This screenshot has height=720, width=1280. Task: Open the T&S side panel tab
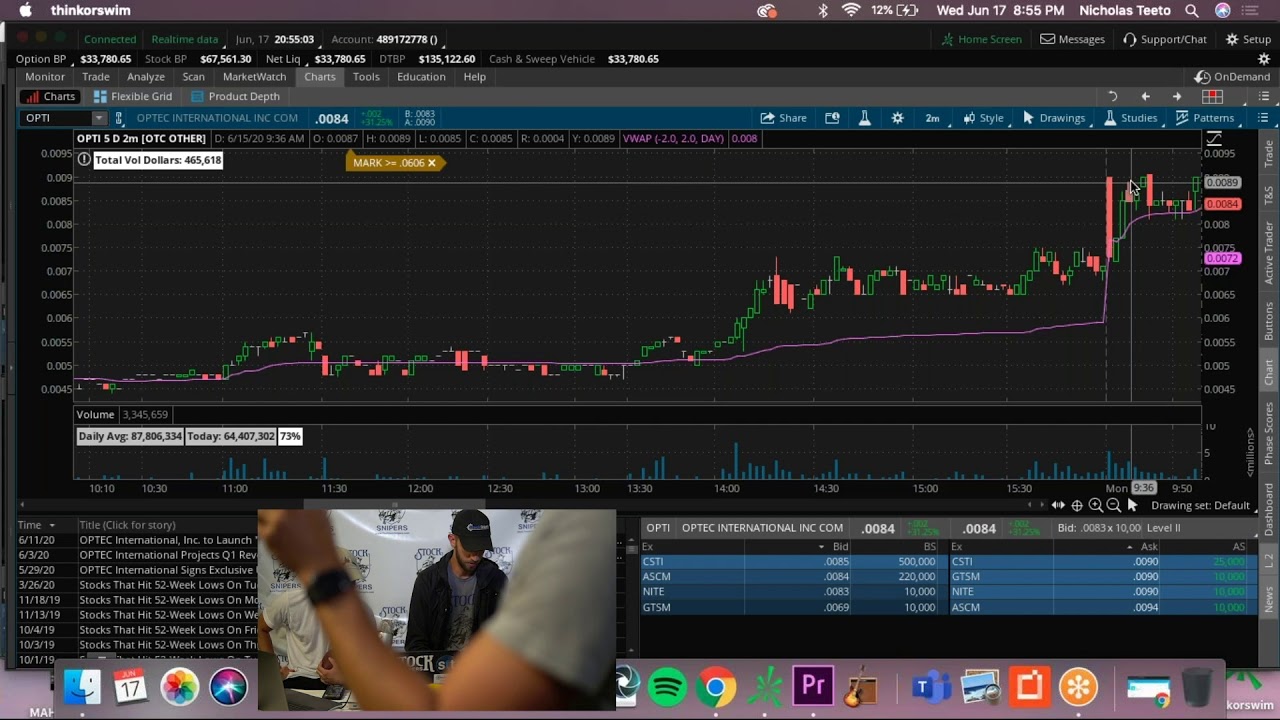pos(1269,195)
